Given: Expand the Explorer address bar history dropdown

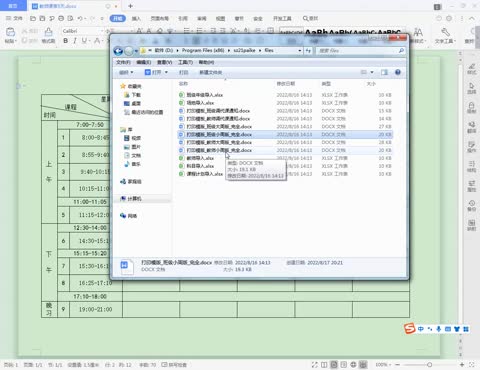Looking at the screenshot, I should [x=300, y=51].
